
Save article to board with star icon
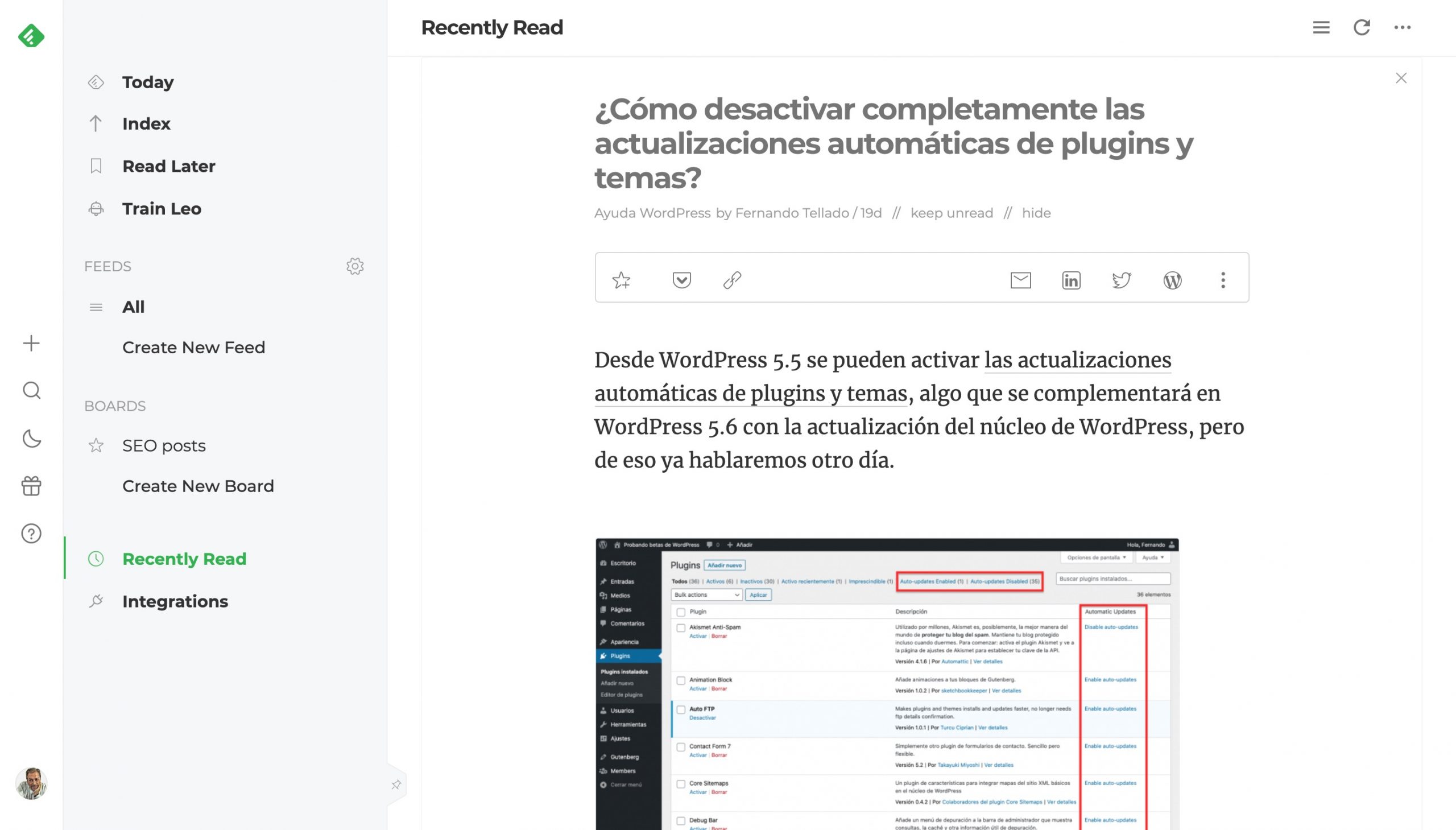point(621,280)
